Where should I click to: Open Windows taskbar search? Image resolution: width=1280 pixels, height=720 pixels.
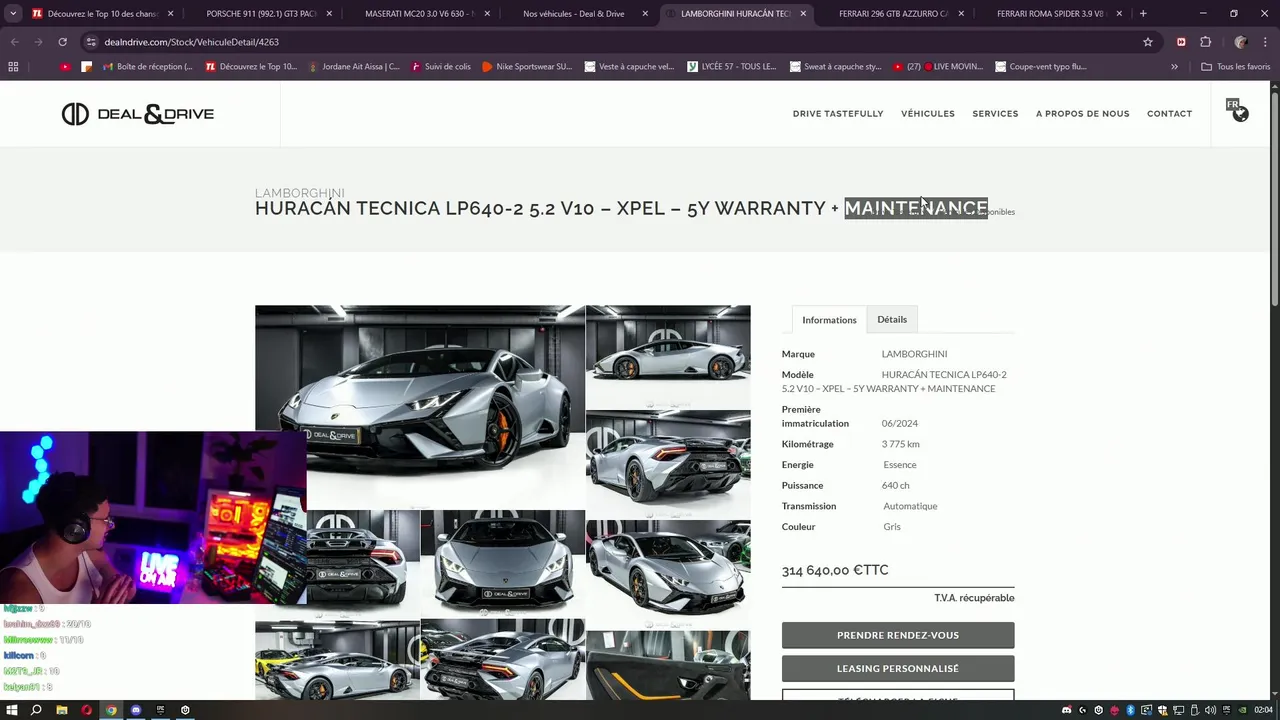pos(36,710)
